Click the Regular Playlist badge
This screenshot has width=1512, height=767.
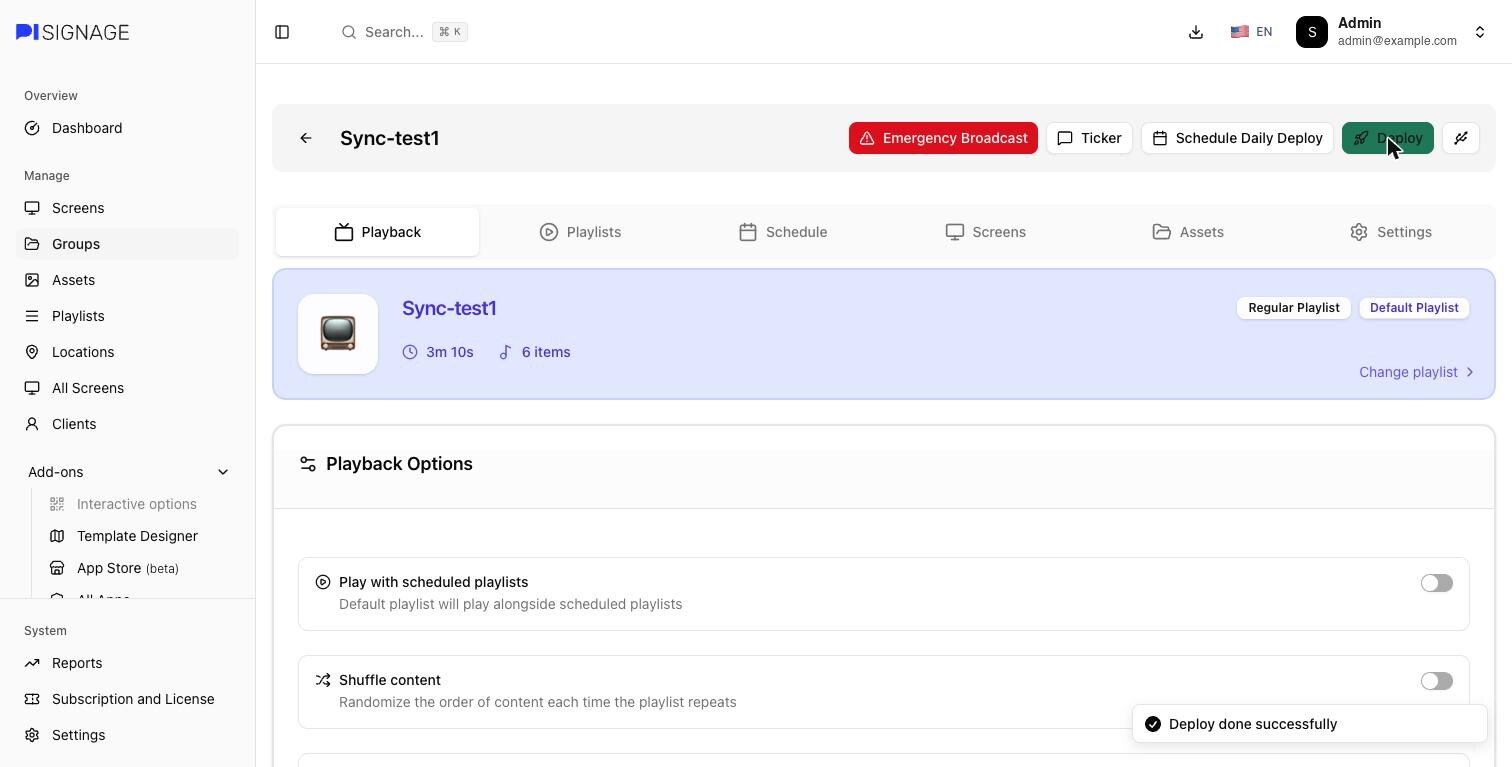coord(1294,308)
